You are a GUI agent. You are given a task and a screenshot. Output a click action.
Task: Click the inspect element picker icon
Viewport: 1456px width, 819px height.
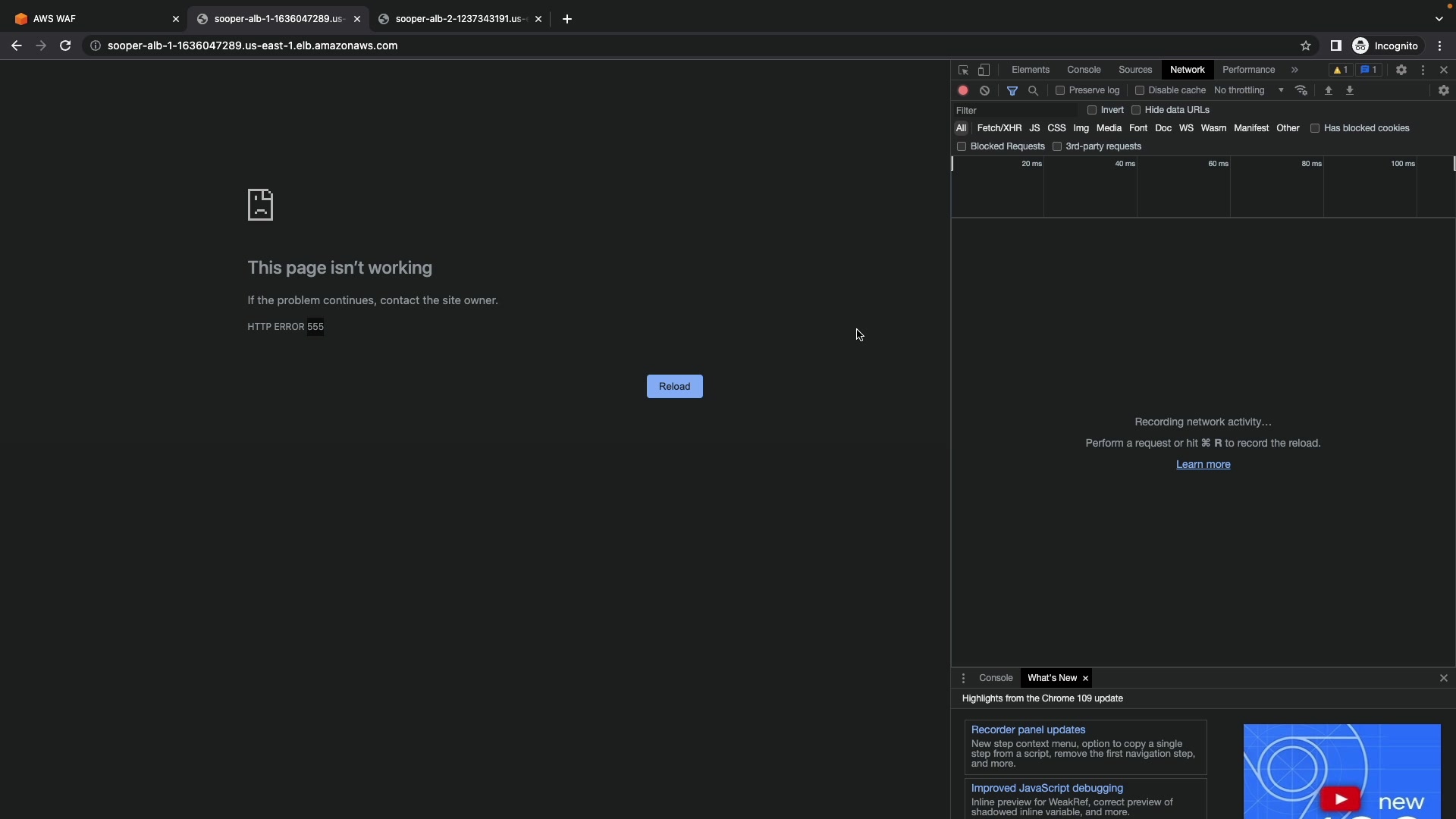pos(963,70)
